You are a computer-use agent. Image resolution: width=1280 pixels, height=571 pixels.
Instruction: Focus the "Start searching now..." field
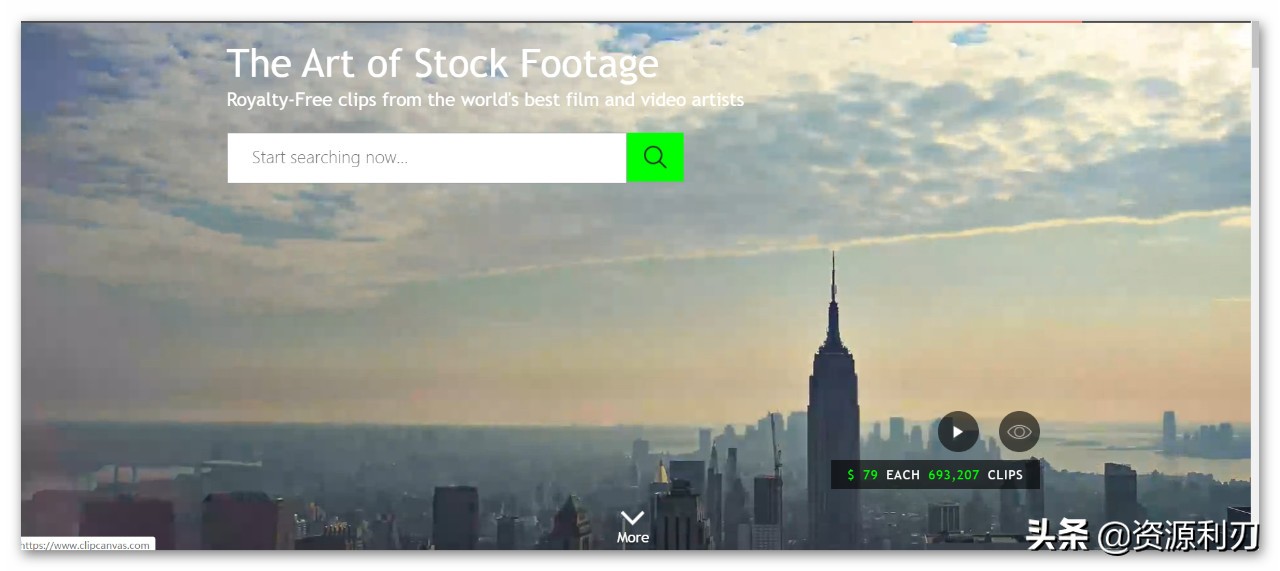[427, 158]
